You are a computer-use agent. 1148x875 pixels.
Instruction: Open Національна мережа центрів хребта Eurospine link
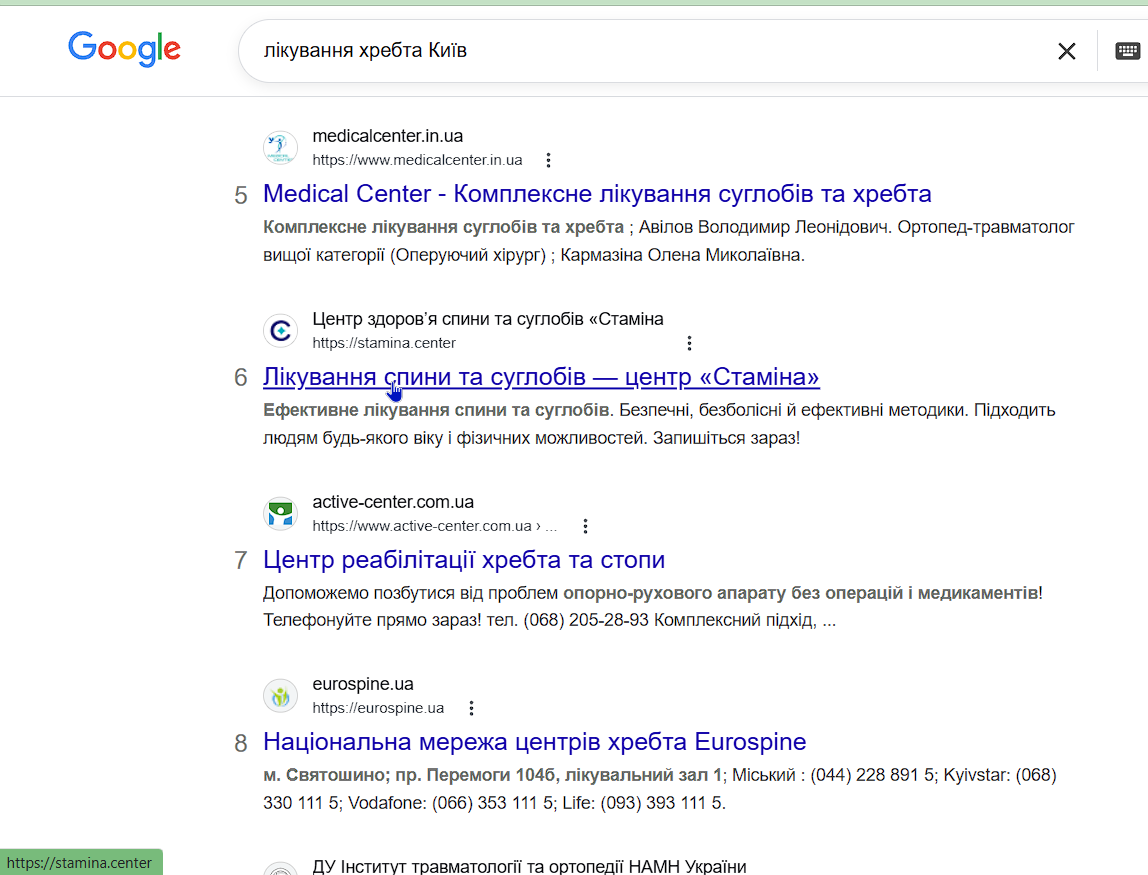click(534, 742)
